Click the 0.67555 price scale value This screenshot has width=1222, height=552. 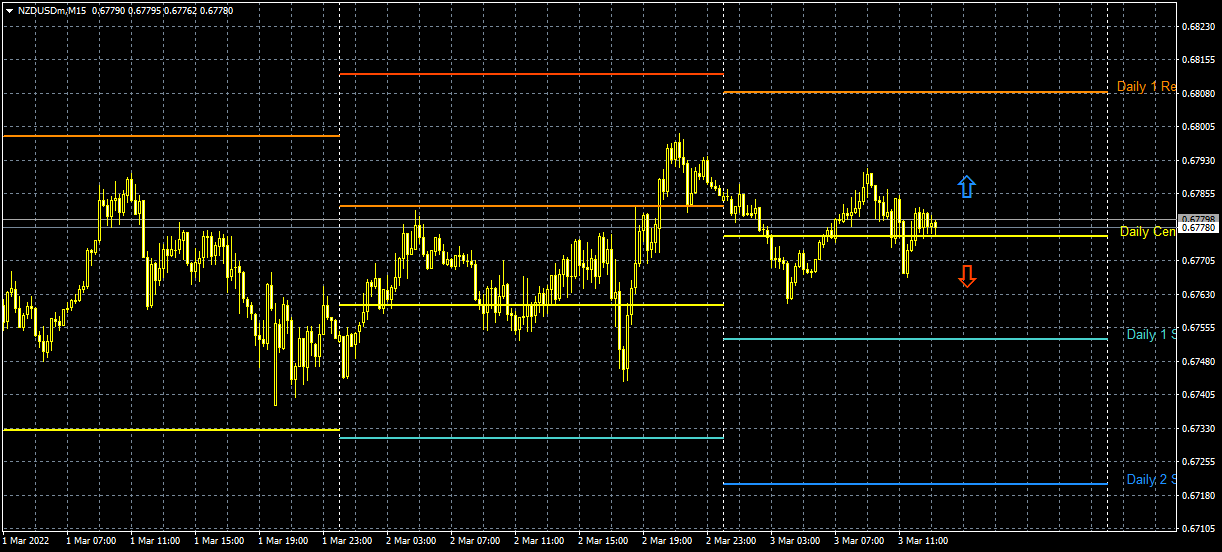tap(1198, 328)
